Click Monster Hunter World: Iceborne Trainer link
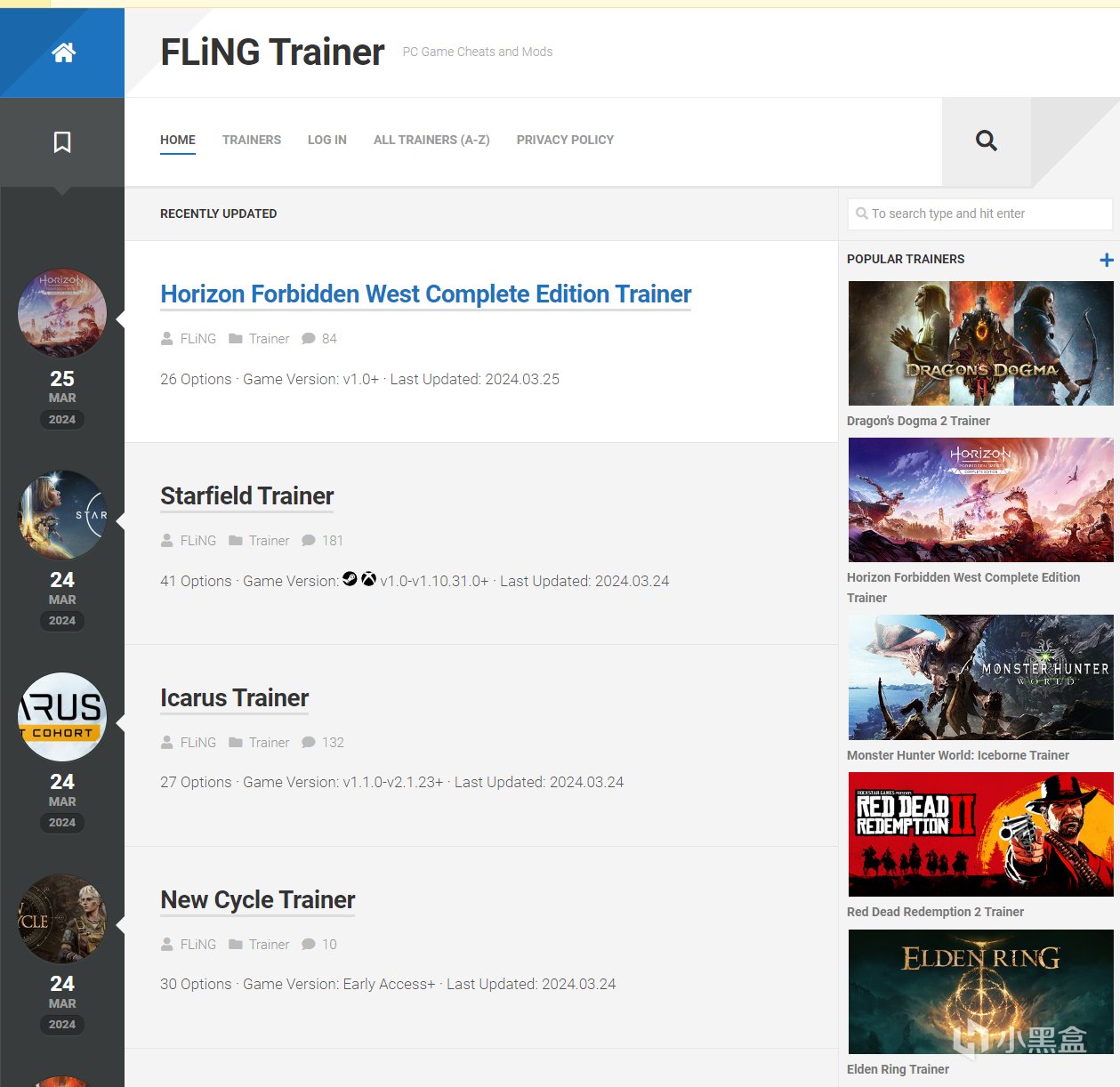 coord(958,755)
